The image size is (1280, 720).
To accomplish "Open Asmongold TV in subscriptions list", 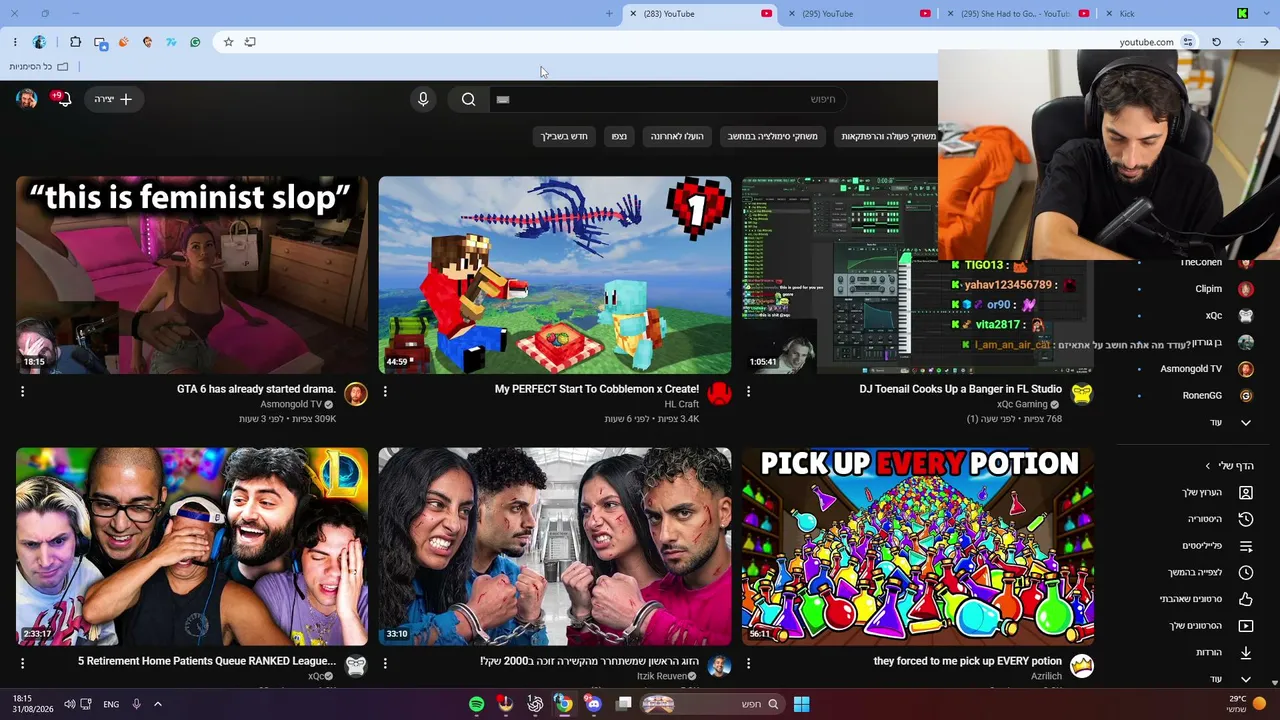I will (1191, 369).
